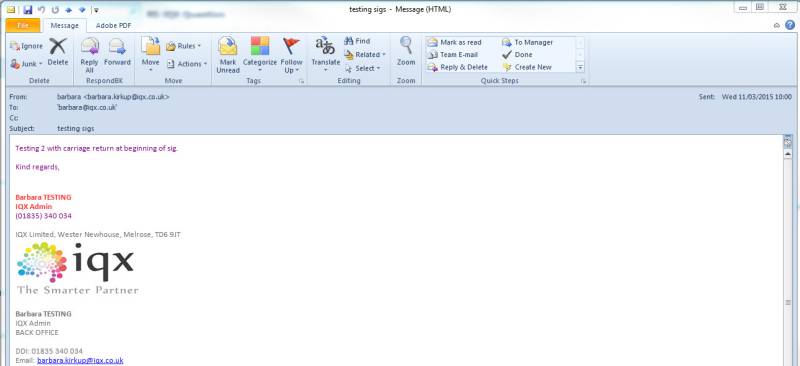This screenshot has width=800, height=366.
Task: Click the Zoom magnifier
Action: (406, 51)
